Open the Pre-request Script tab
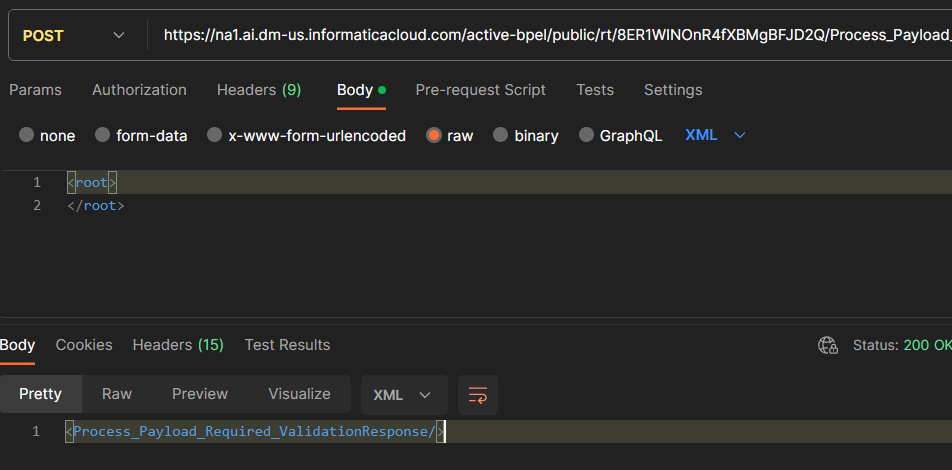This screenshot has width=952, height=470. tap(480, 90)
